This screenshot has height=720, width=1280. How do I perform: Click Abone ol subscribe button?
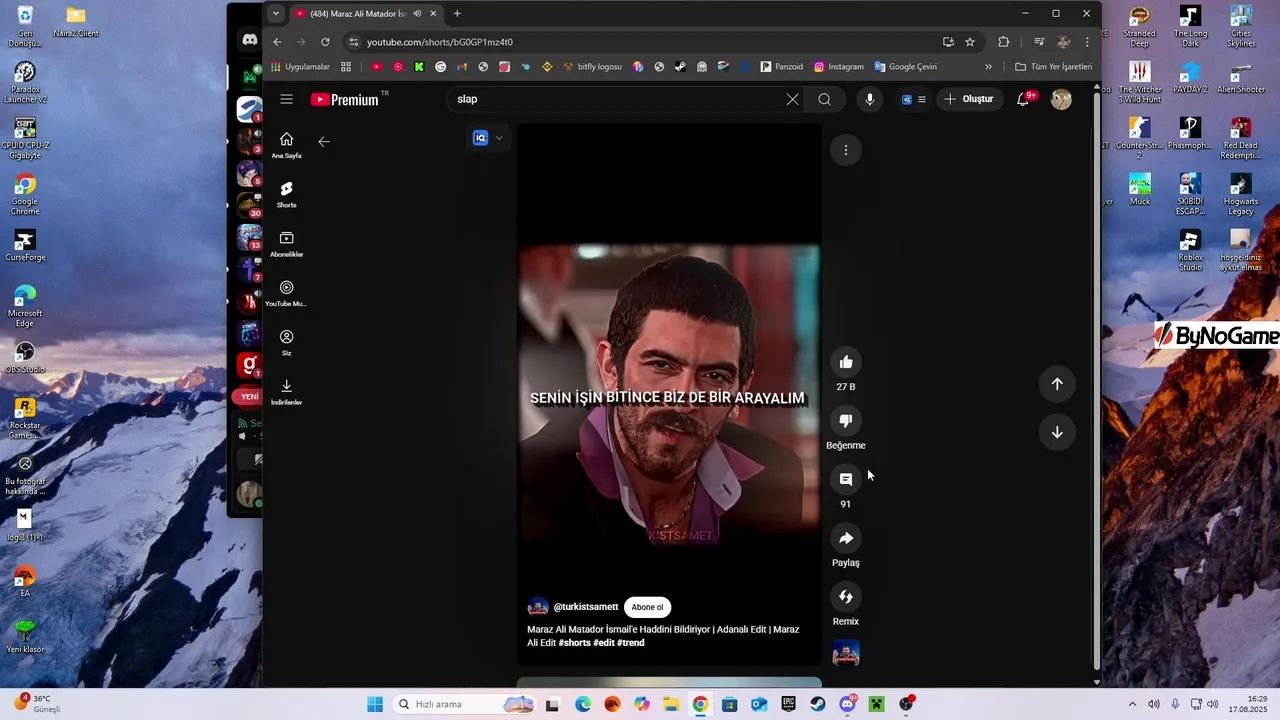[647, 607]
